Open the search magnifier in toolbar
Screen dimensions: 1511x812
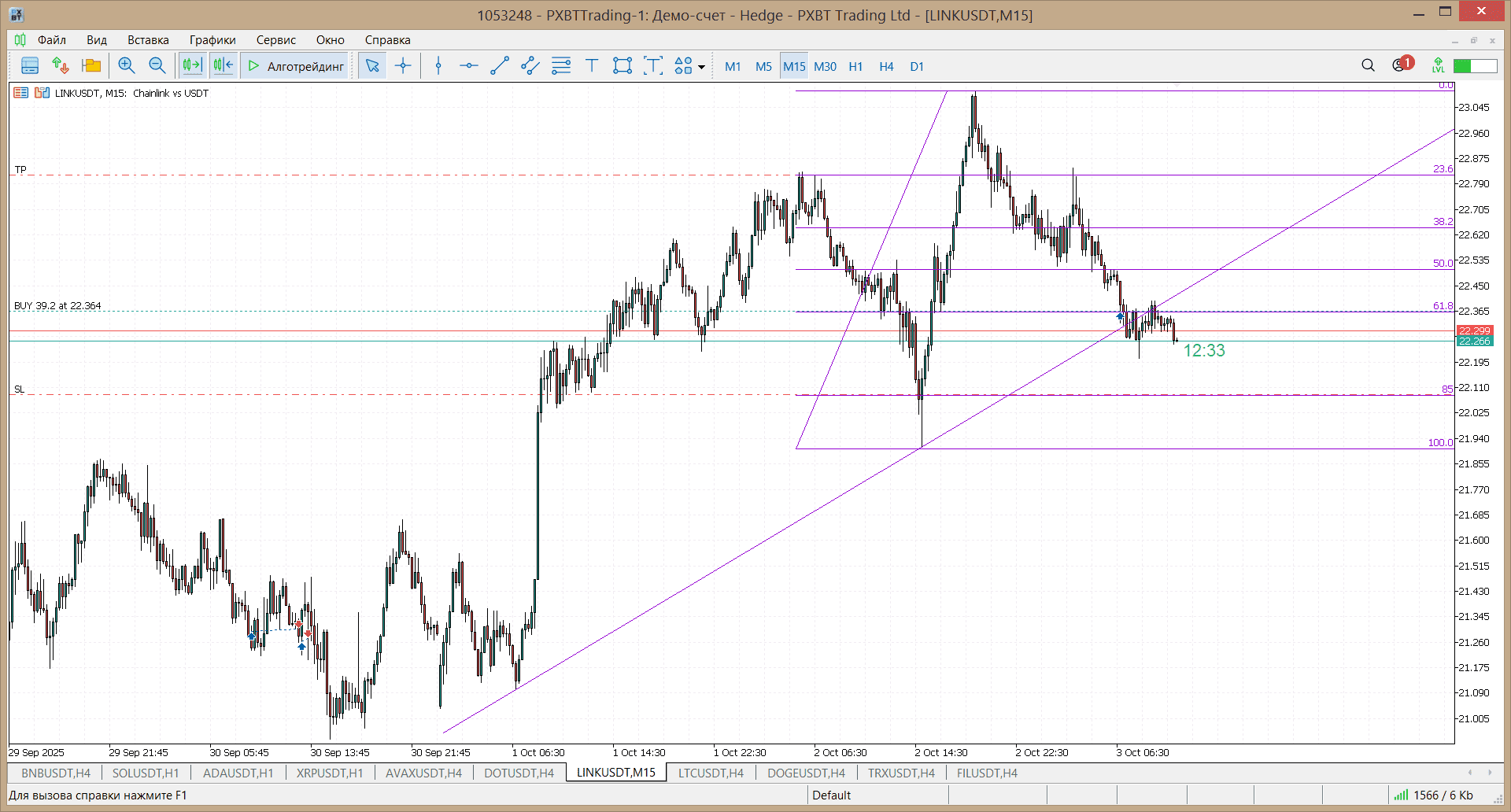(x=1368, y=66)
